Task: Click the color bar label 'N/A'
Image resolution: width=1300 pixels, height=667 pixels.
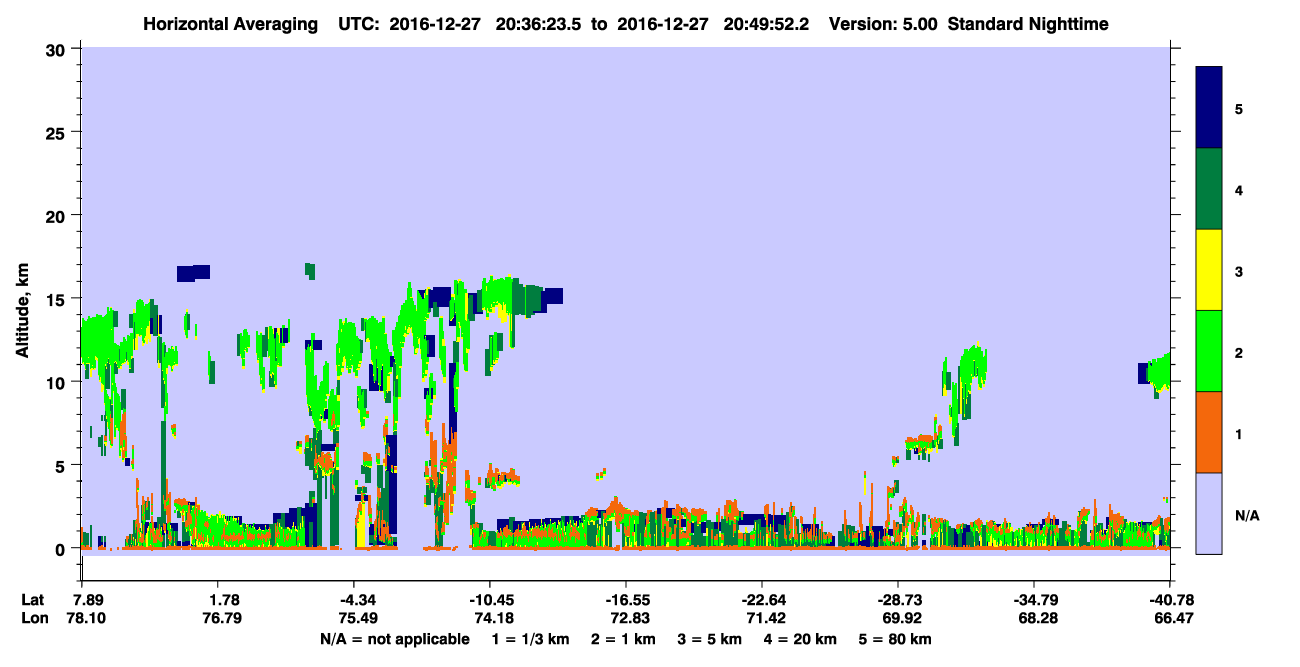Action: [1246, 515]
